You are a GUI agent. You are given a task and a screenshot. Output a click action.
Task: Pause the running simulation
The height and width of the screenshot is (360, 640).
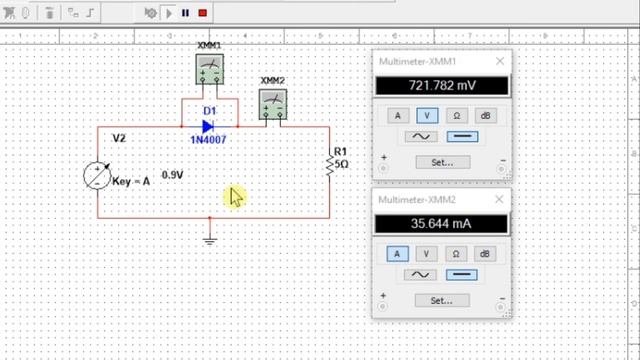tap(185, 13)
